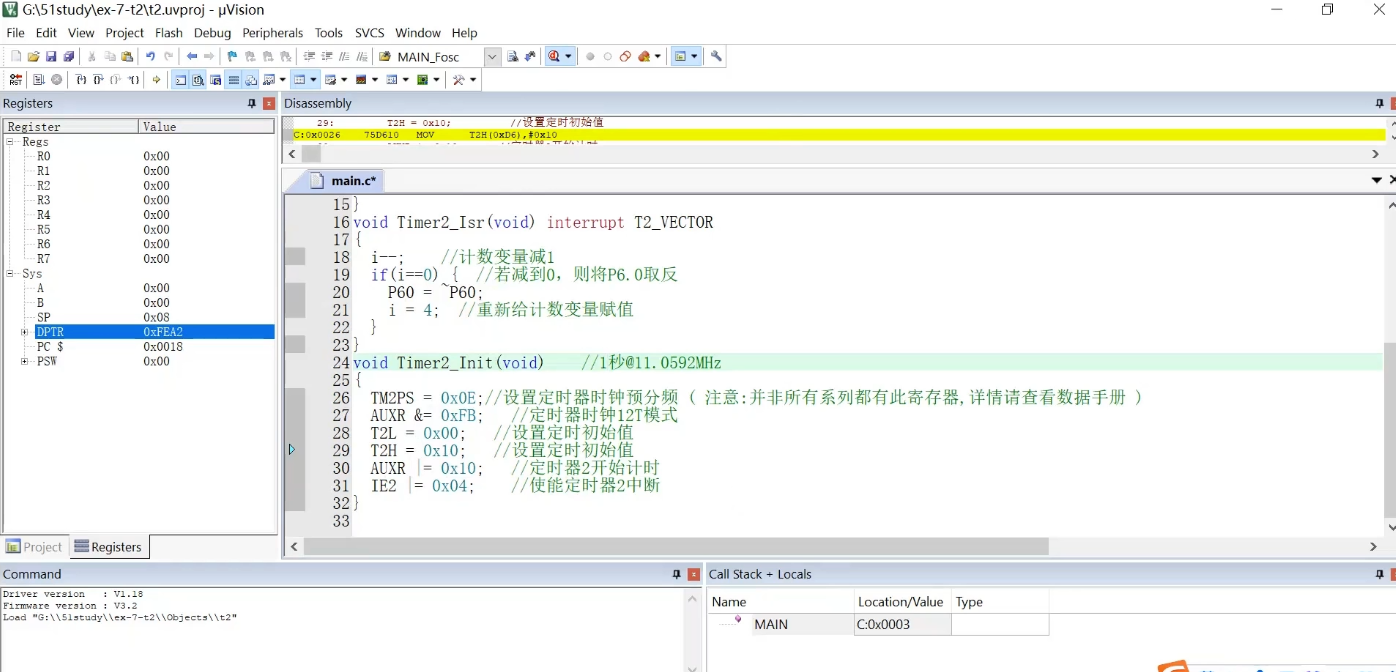Open the editor tab list dropdown arrow
This screenshot has width=1396, height=672.
click(x=1377, y=181)
